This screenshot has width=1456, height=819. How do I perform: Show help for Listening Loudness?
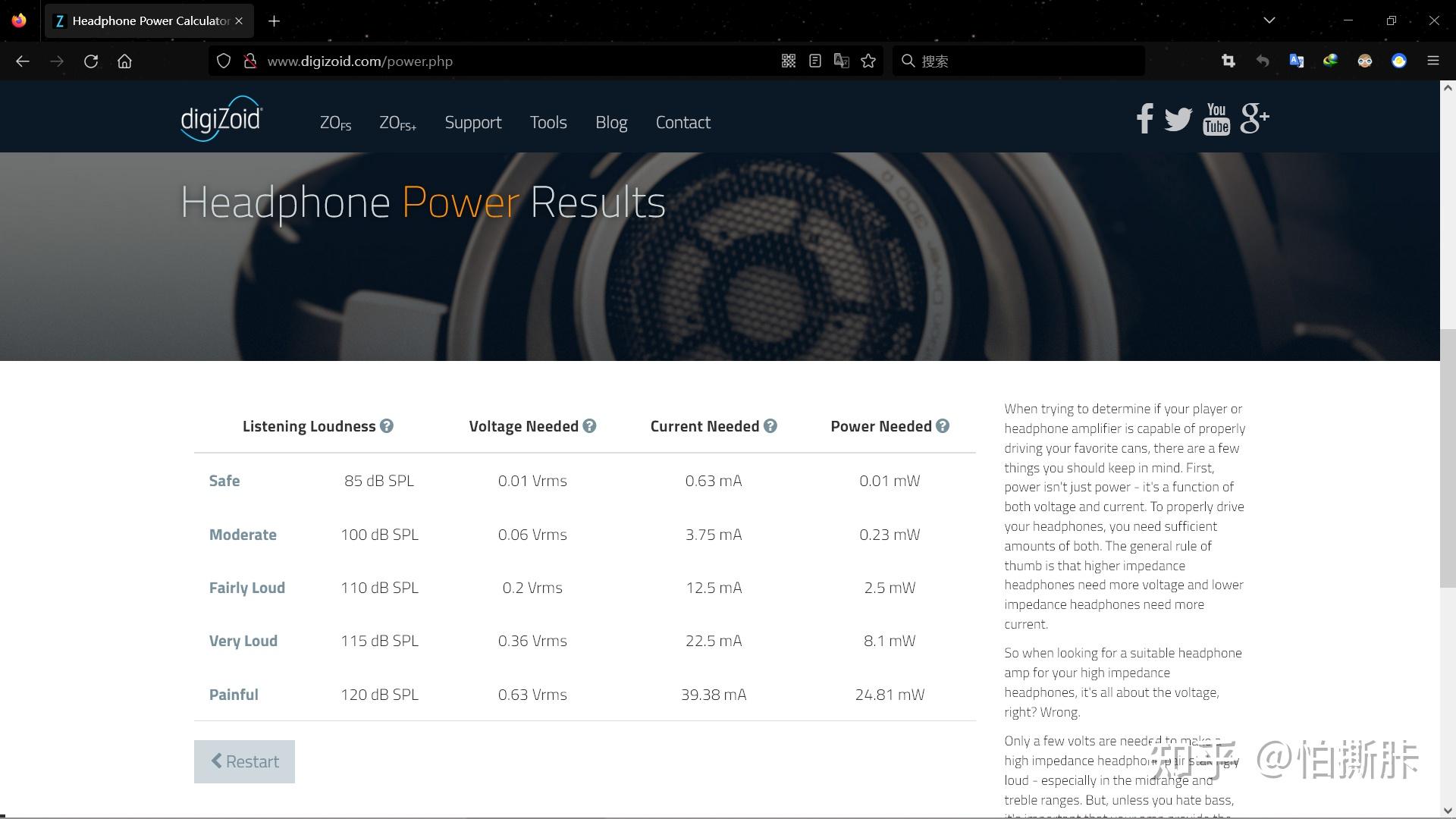tap(387, 426)
